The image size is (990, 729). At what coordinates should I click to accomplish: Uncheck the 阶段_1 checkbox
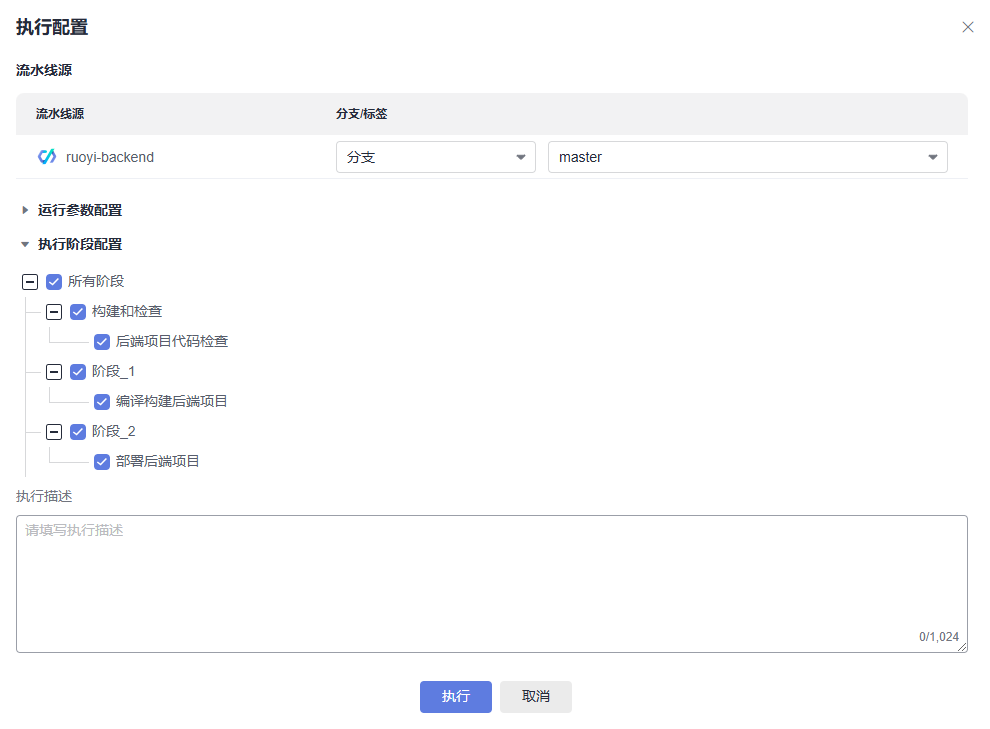(78, 372)
